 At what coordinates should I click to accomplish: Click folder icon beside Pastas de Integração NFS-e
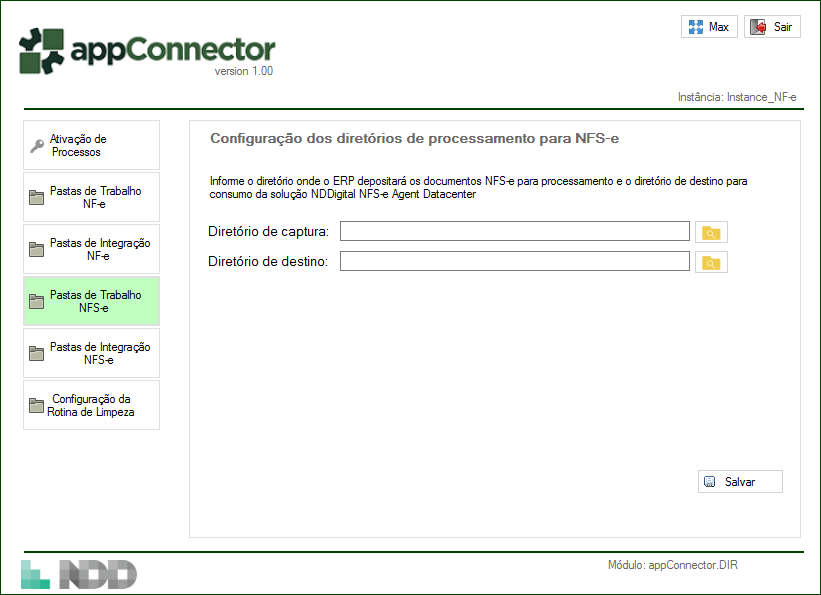coord(37,353)
